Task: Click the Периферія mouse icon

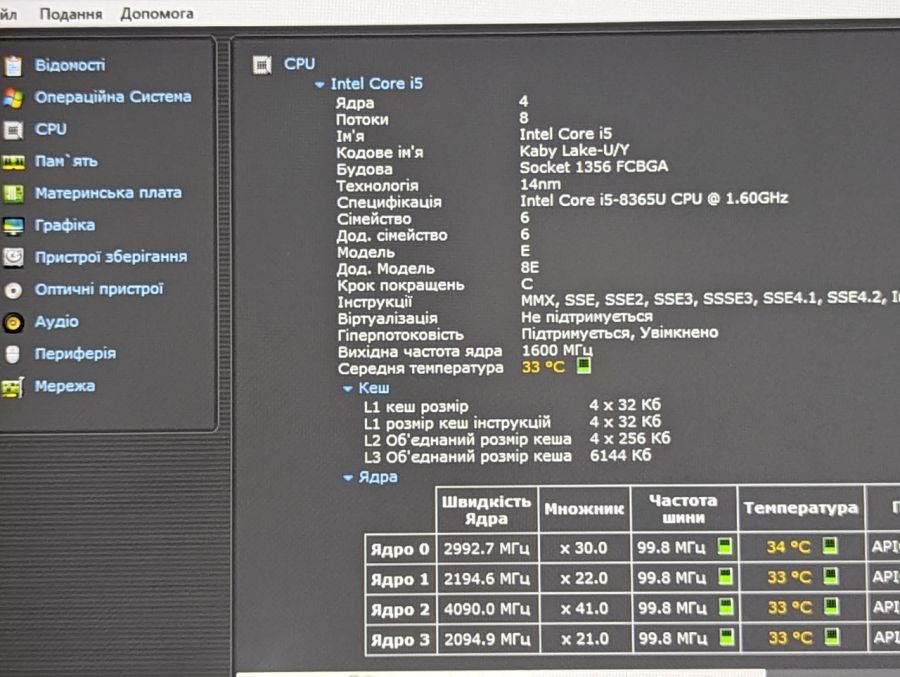Action: pyautogui.click(x=13, y=354)
